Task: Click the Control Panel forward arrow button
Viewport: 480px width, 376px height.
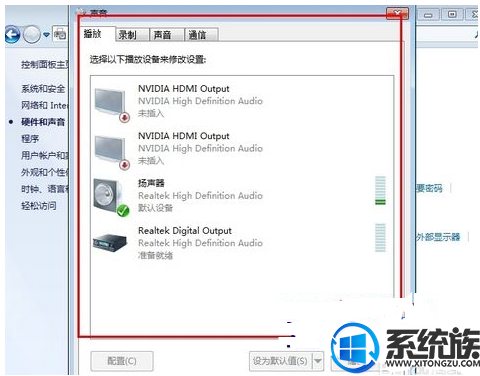Action: pos(32,34)
